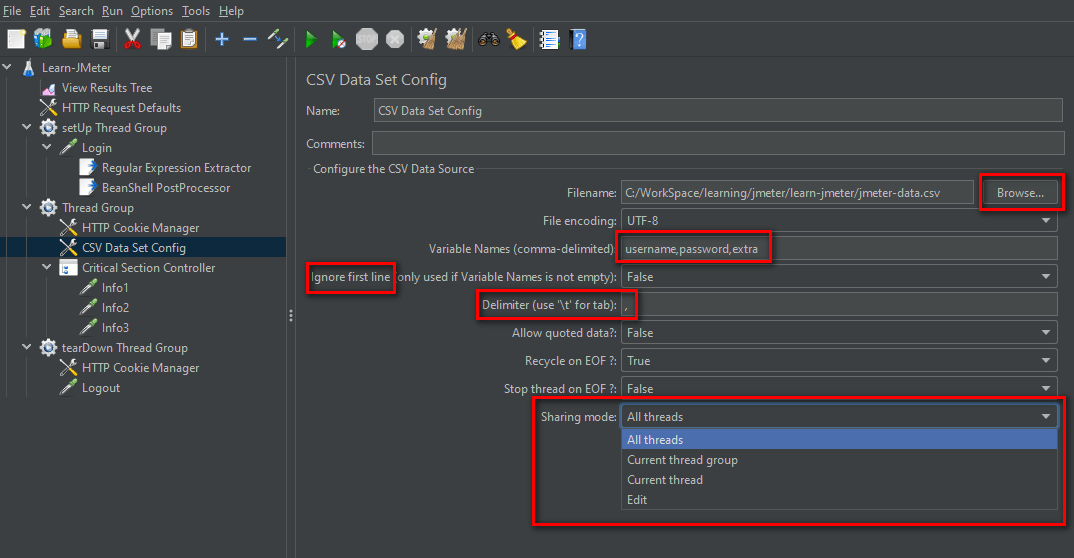Click the Shutdown test icon

click(395, 39)
